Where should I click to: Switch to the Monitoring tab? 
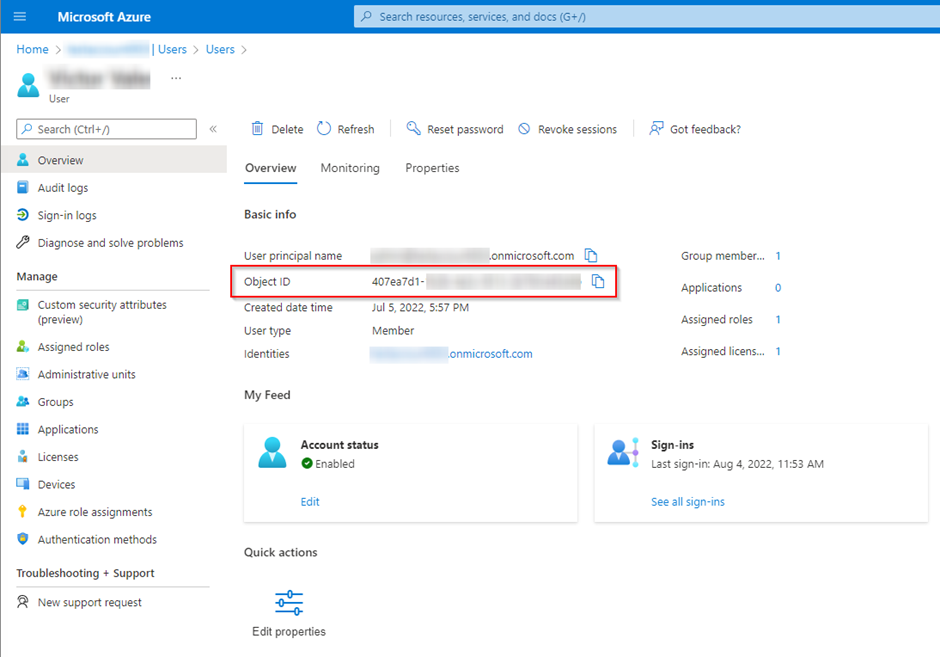[x=350, y=168]
